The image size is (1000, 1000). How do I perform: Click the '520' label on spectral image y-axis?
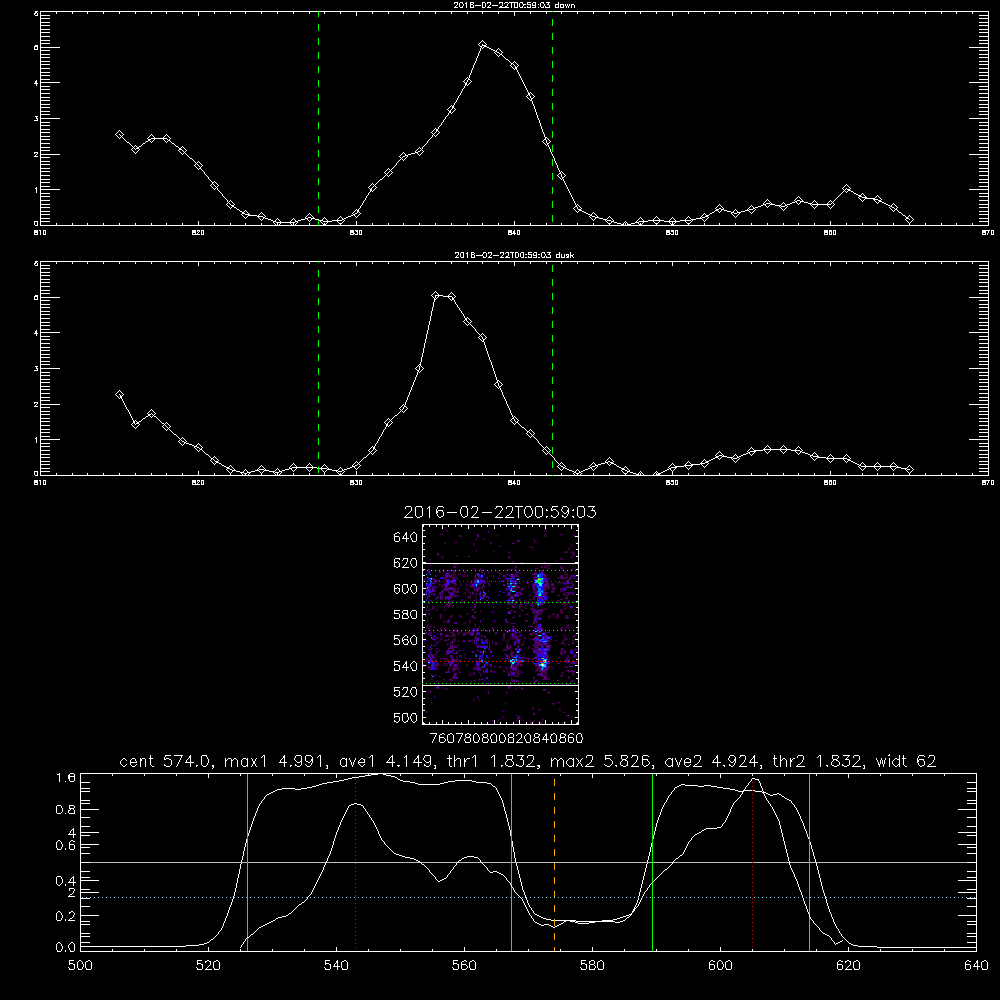tap(406, 691)
